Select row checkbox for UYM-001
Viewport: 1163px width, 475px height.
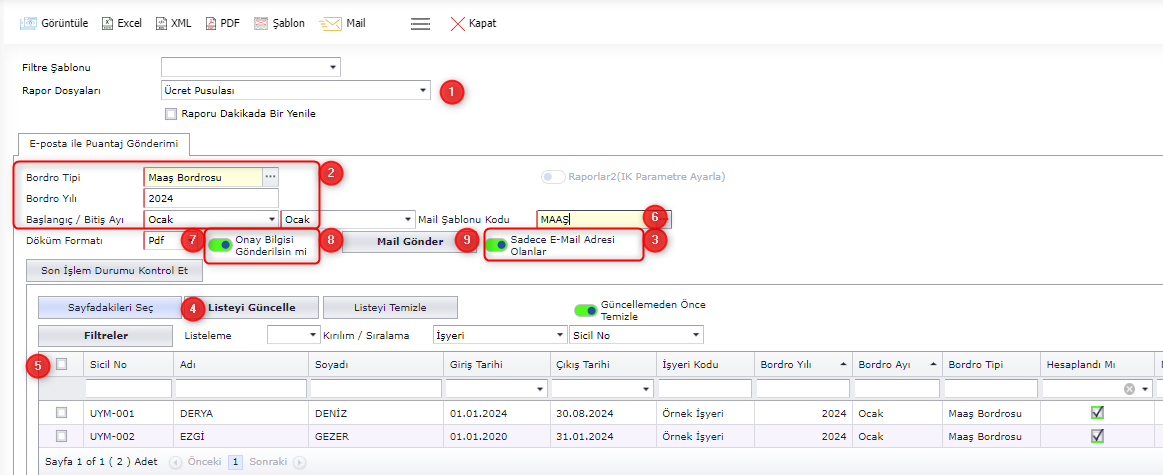62,413
